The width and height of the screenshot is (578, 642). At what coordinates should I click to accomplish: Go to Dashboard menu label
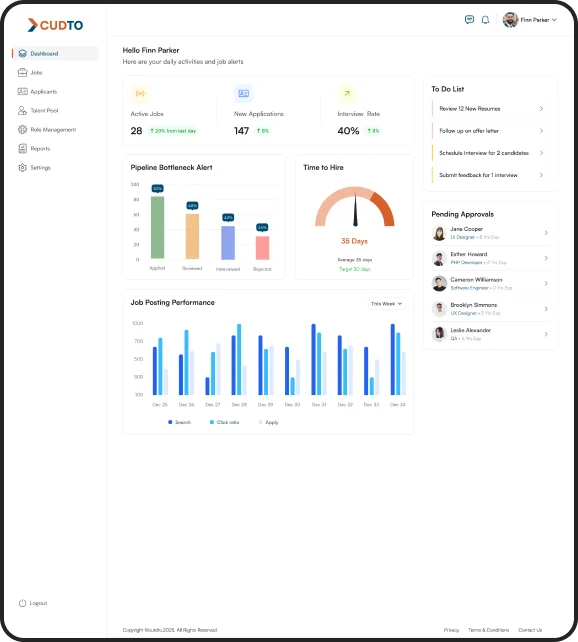[44, 54]
